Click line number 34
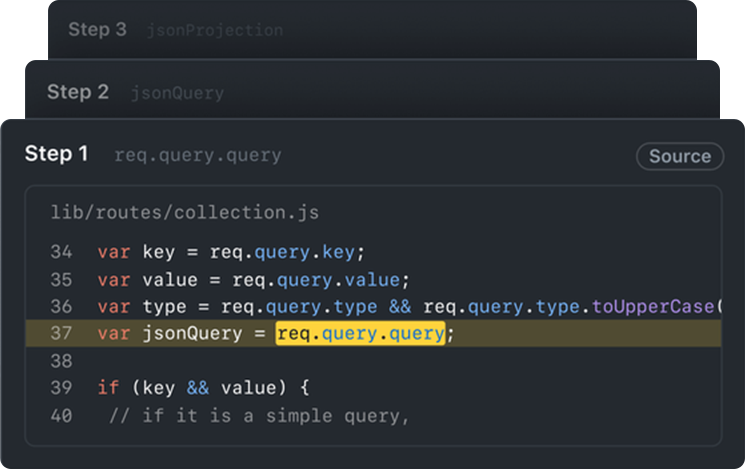745x469 pixels. click(x=61, y=252)
